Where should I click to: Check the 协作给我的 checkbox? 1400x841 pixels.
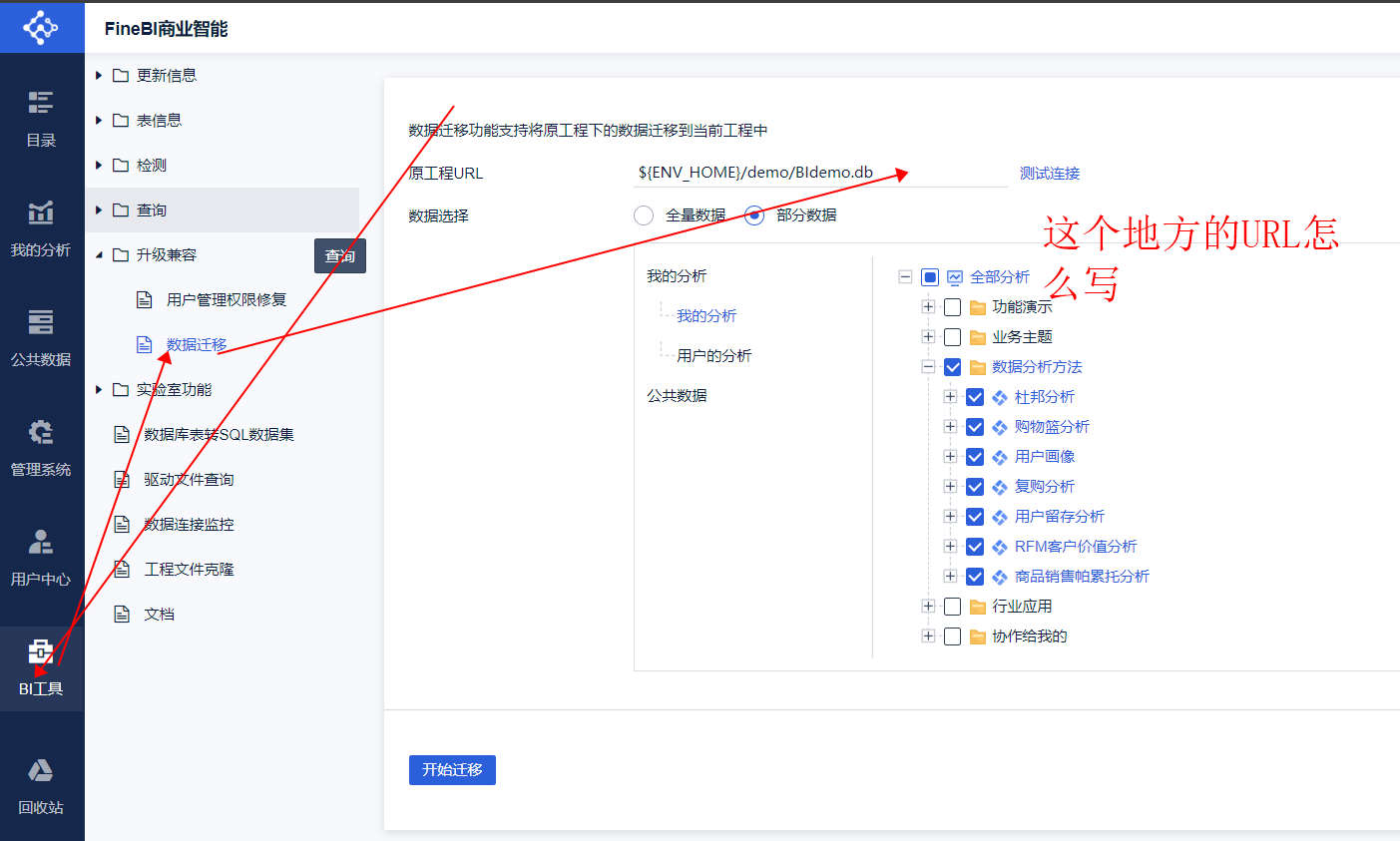pyautogui.click(x=952, y=636)
